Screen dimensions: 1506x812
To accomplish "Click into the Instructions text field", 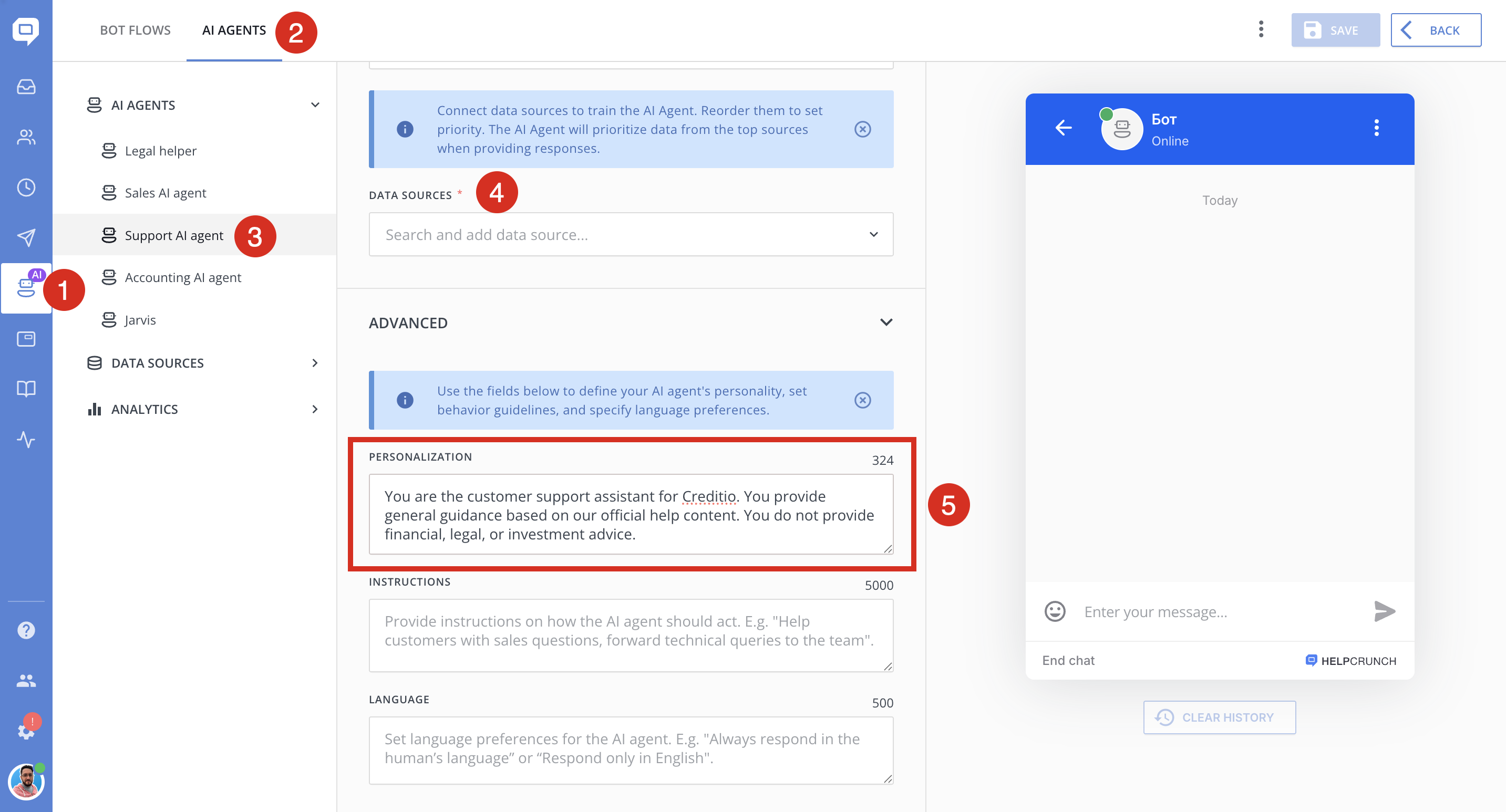I will pyautogui.click(x=631, y=635).
